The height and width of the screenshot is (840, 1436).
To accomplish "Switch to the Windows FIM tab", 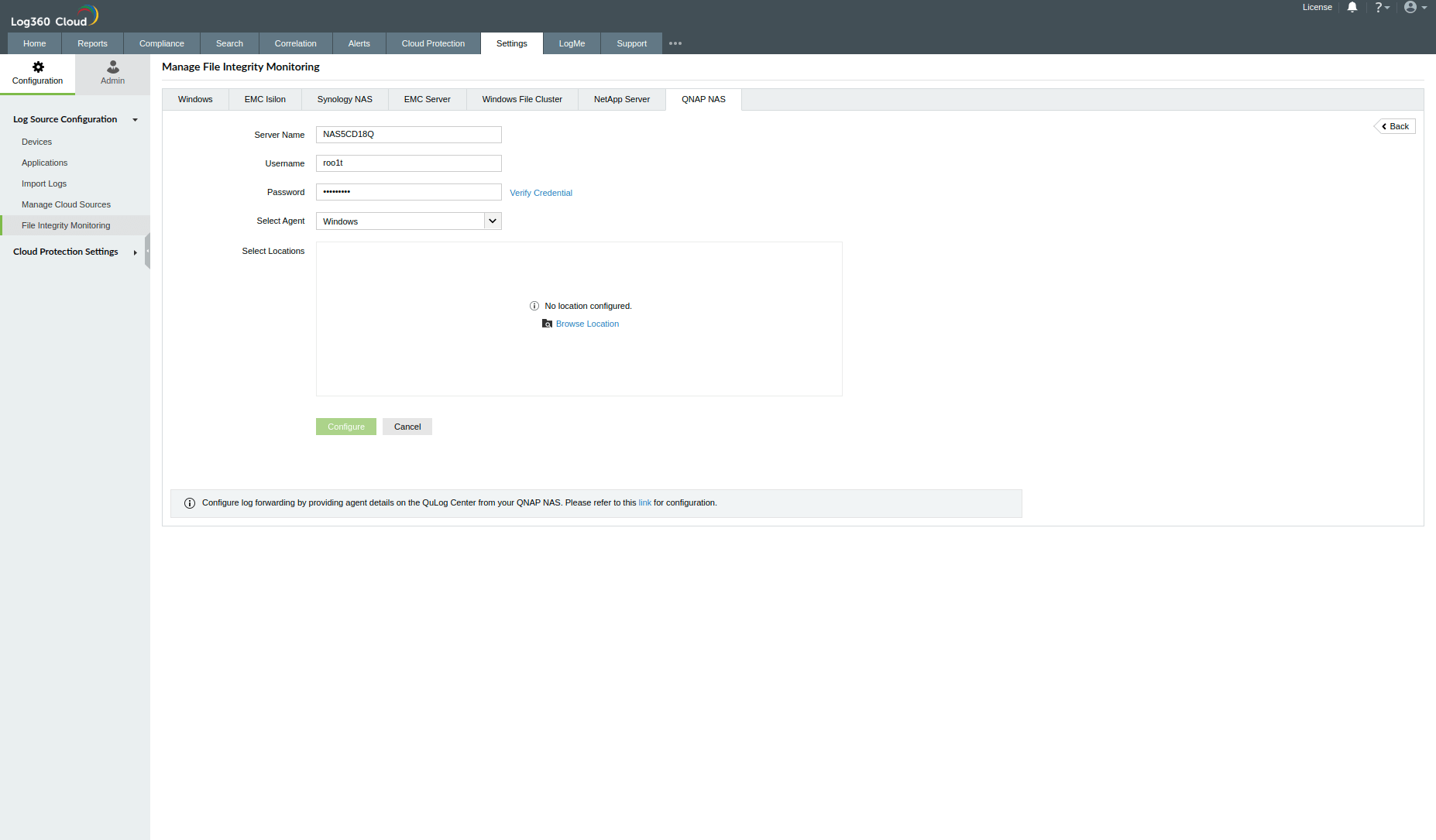I will click(195, 100).
